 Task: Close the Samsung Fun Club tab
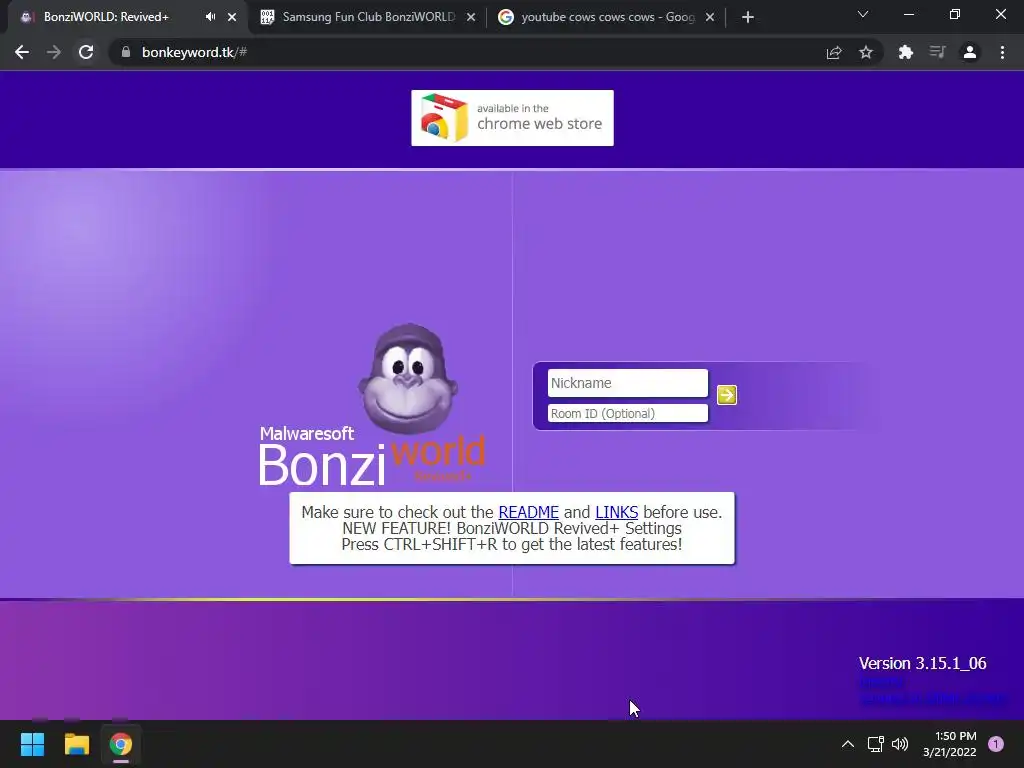[x=471, y=17]
